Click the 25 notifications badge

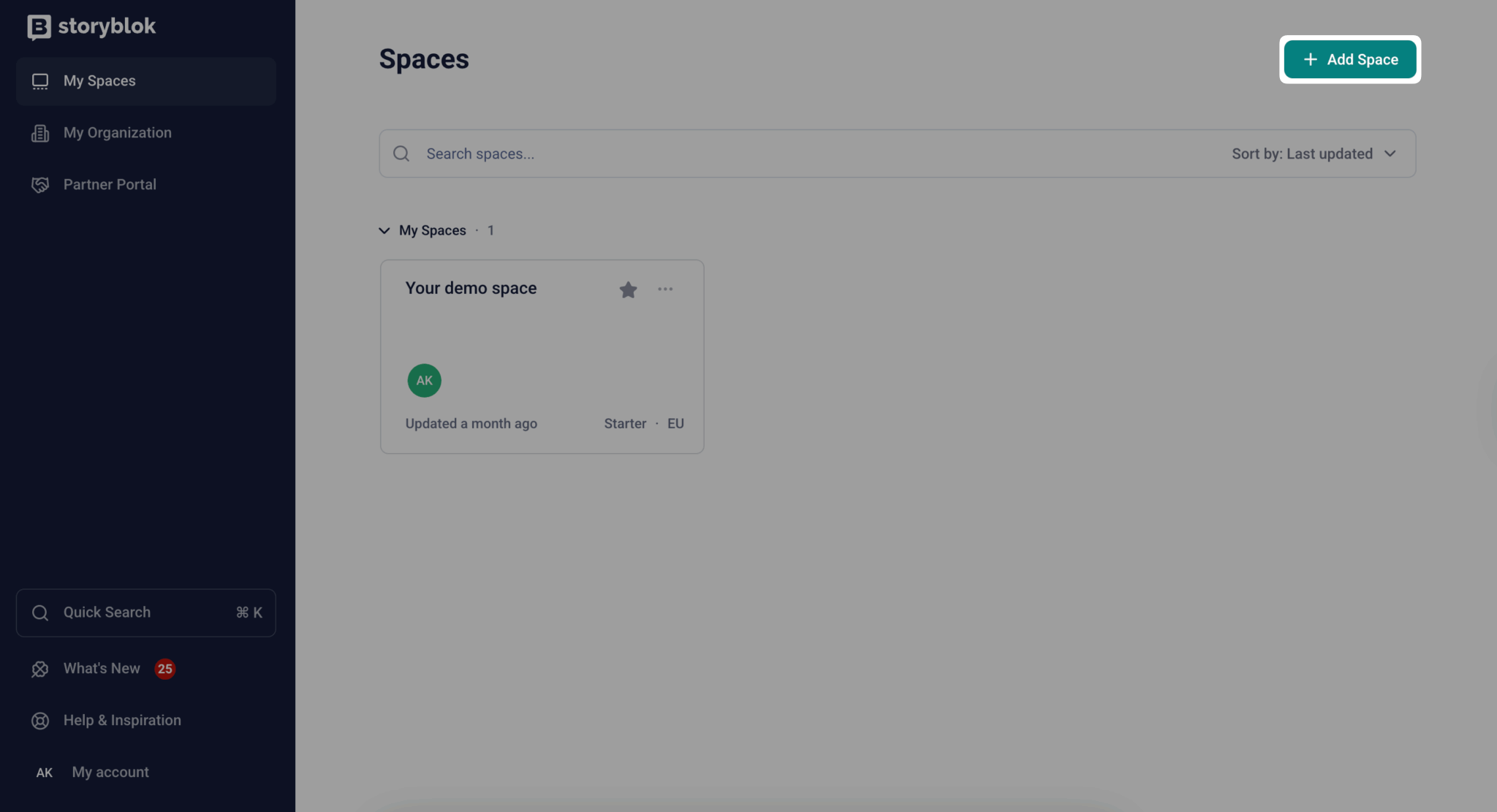click(165, 669)
